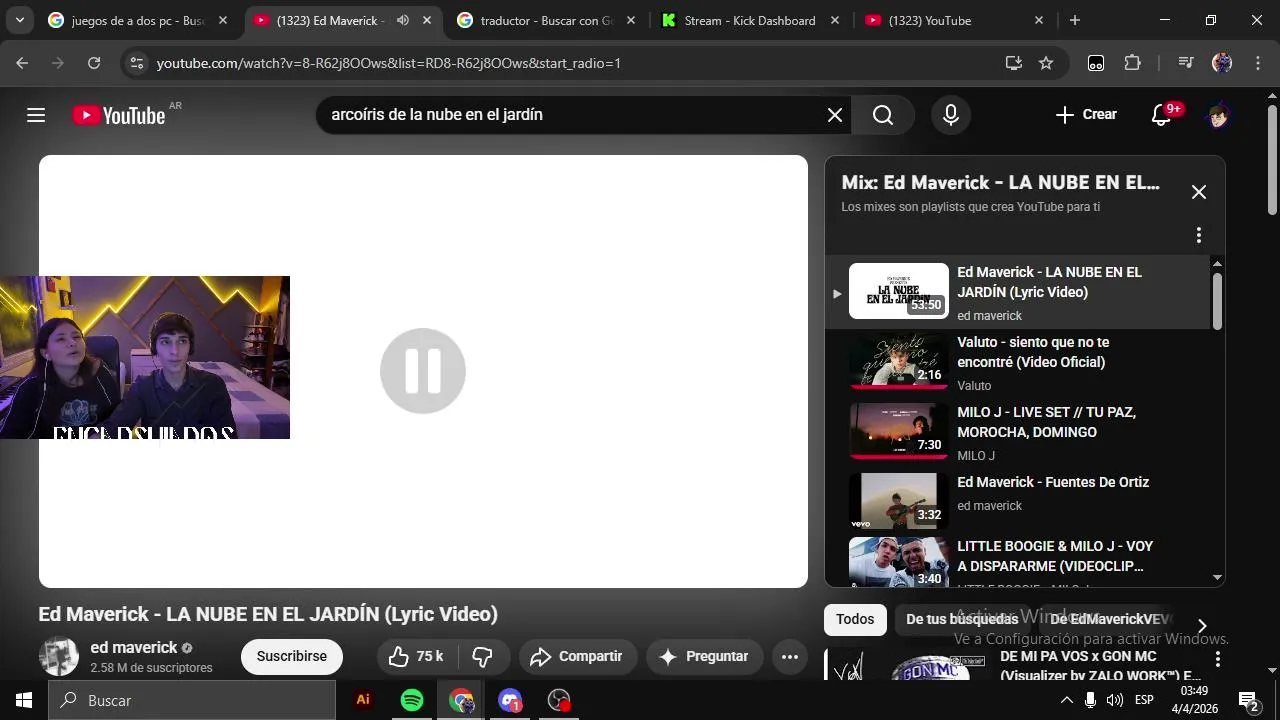Pause video with center pause button

click(x=423, y=371)
